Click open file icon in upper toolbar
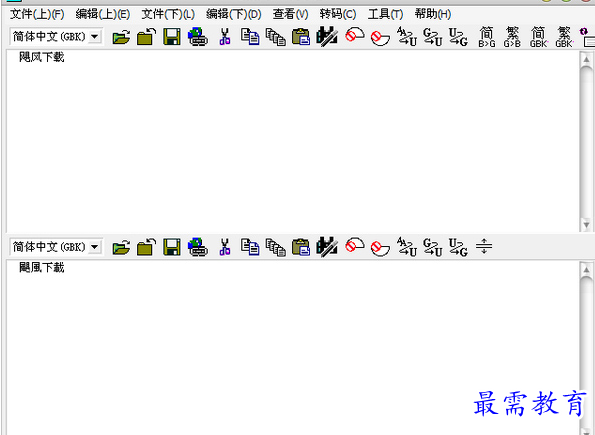595x435 pixels. pyautogui.click(x=121, y=37)
